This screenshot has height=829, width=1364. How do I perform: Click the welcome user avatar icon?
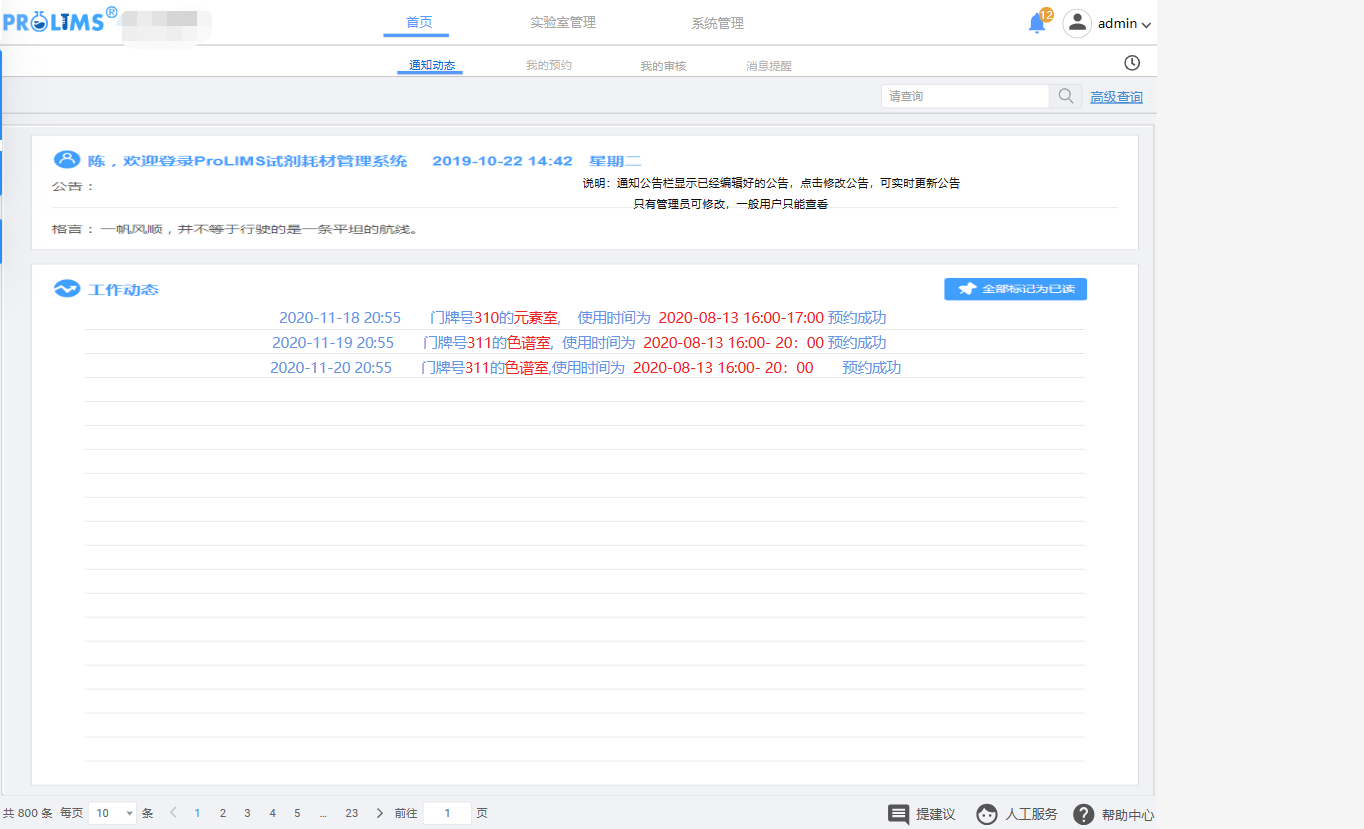pyautogui.click(x=66, y=159)
